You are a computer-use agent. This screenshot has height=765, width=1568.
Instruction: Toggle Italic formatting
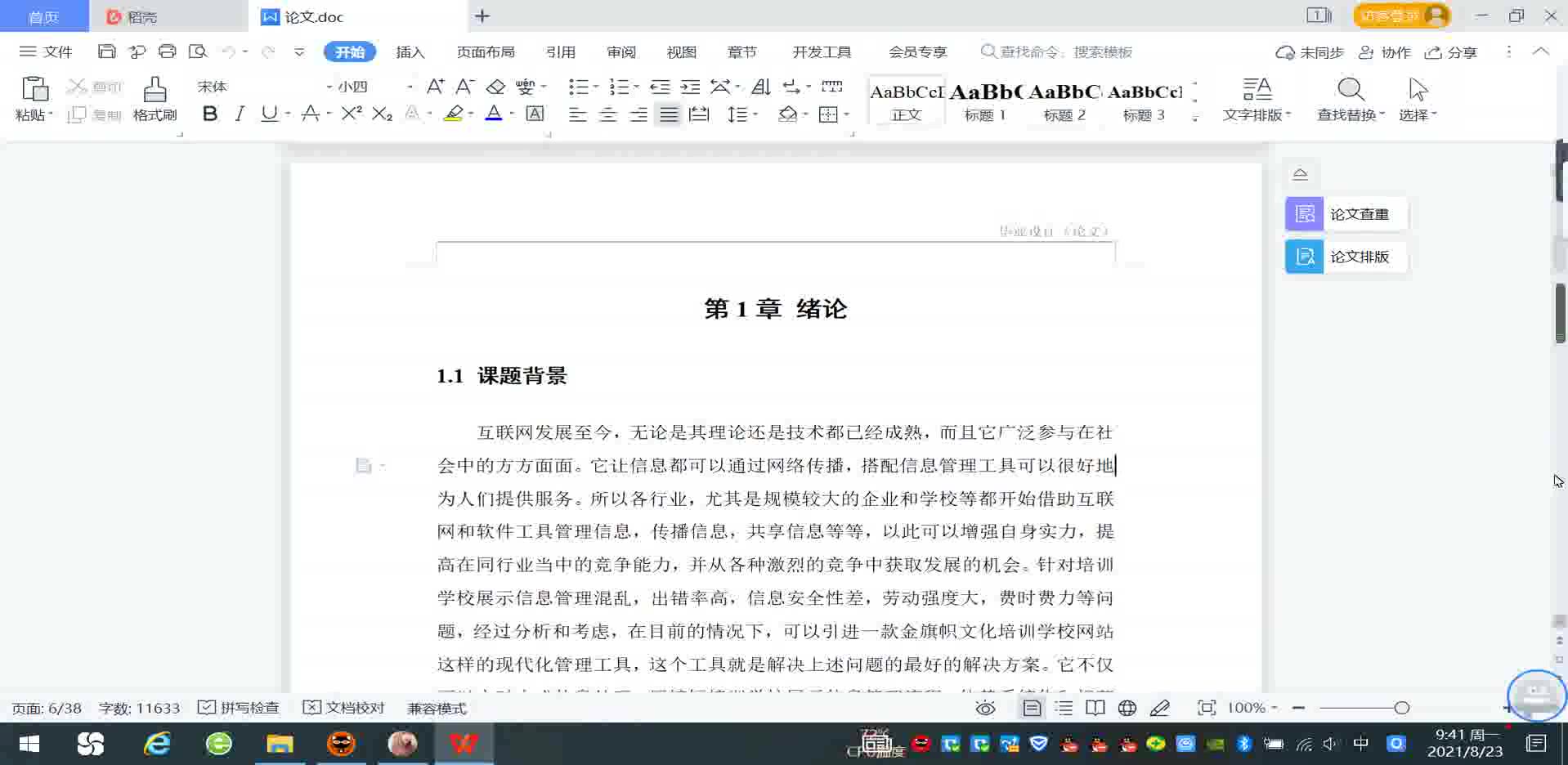click(x=240, y=114)
